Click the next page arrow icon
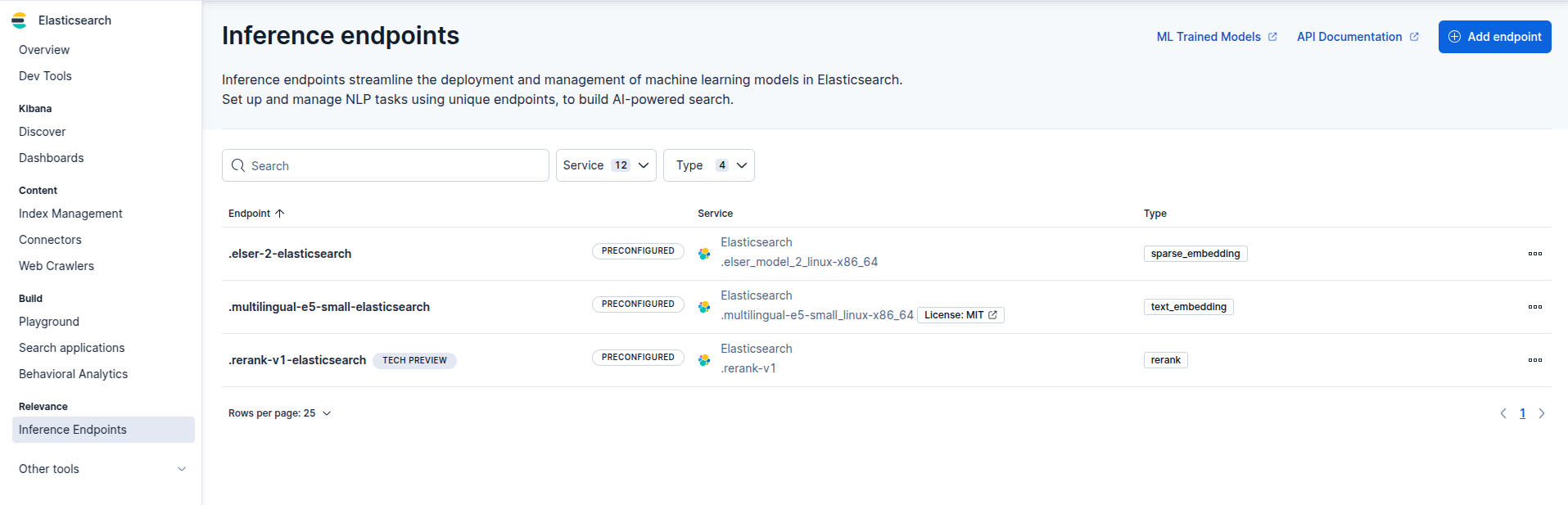Image resolution: width=1568 pixels, height=505 pixels. (x=1542, y=413)
